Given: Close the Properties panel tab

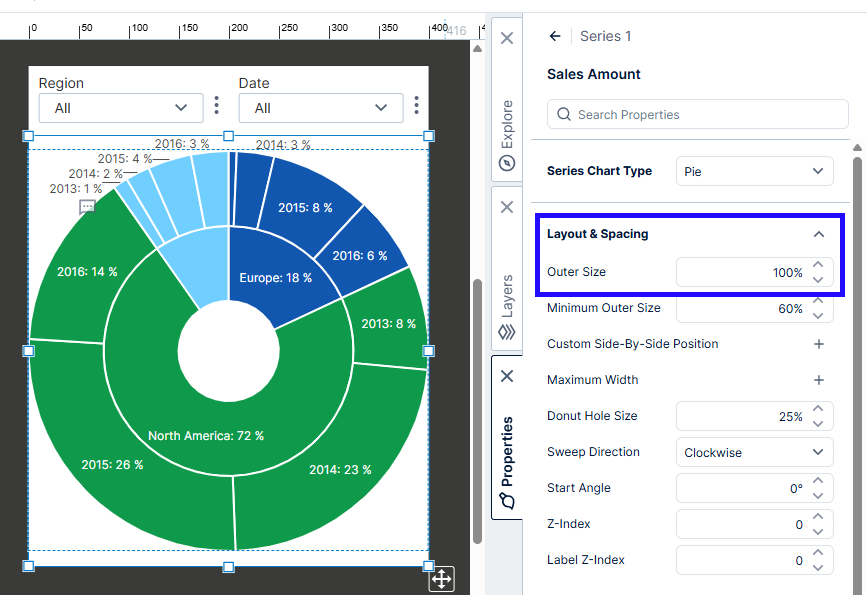Looking at the screenshot, I should coord(507,376).
